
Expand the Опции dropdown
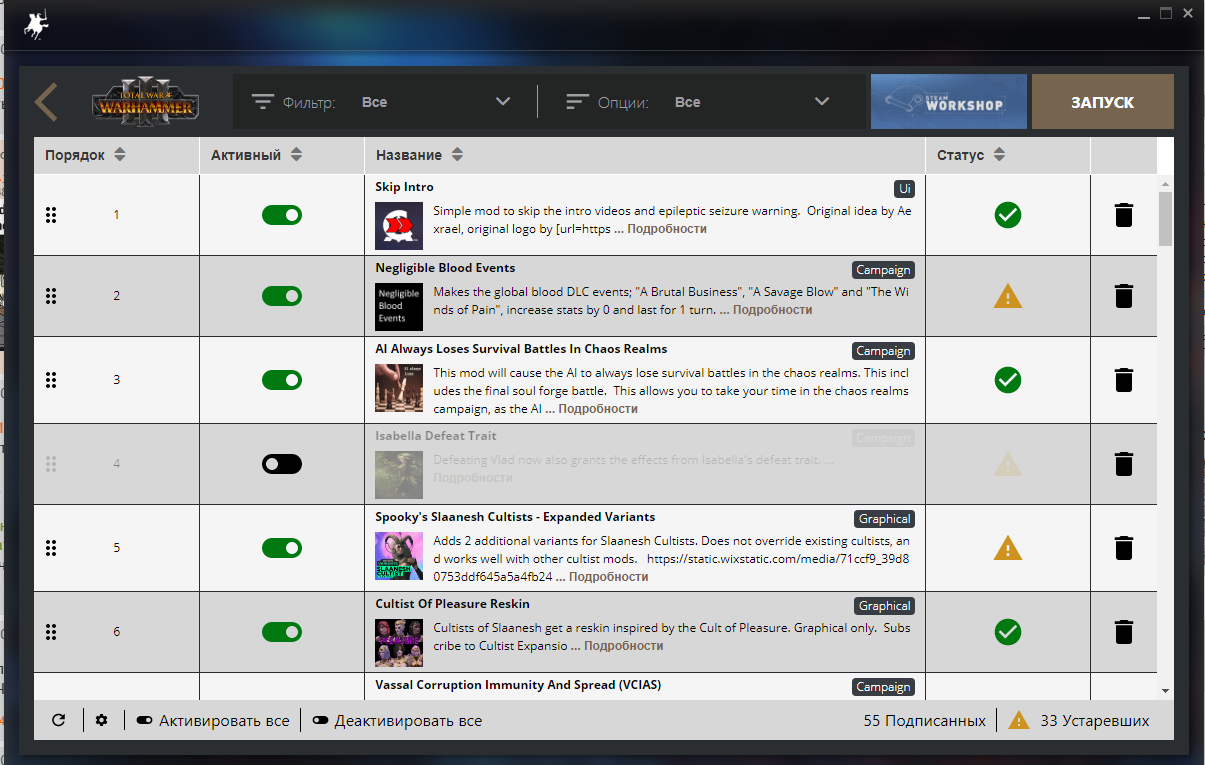click(x=699, y=102)
